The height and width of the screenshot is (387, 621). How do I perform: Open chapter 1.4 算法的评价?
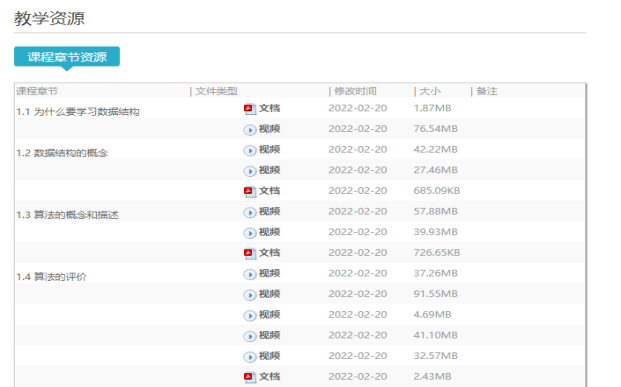click(x=51, y=276)
